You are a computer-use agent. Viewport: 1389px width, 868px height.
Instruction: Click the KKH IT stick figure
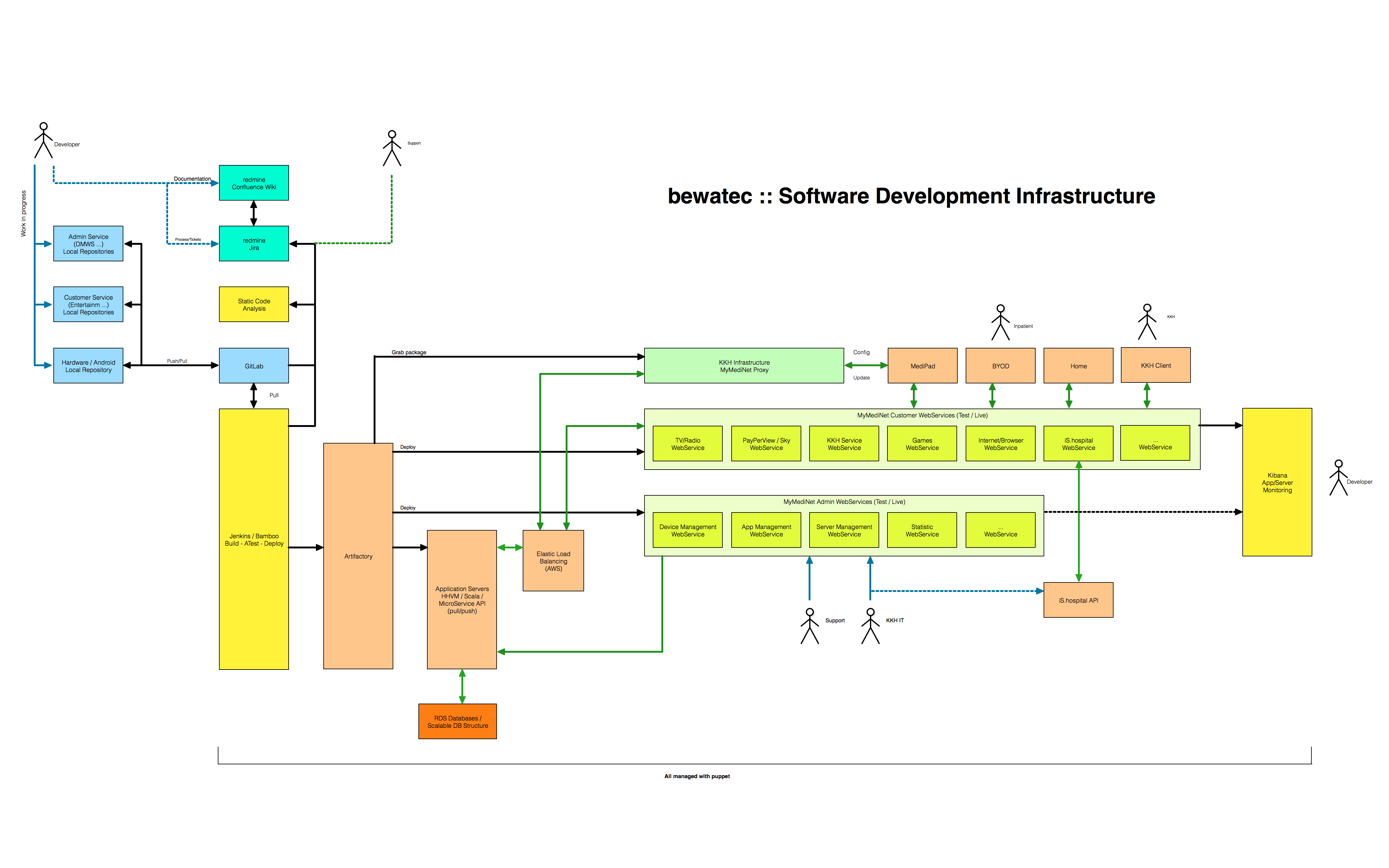click(871, 626)
